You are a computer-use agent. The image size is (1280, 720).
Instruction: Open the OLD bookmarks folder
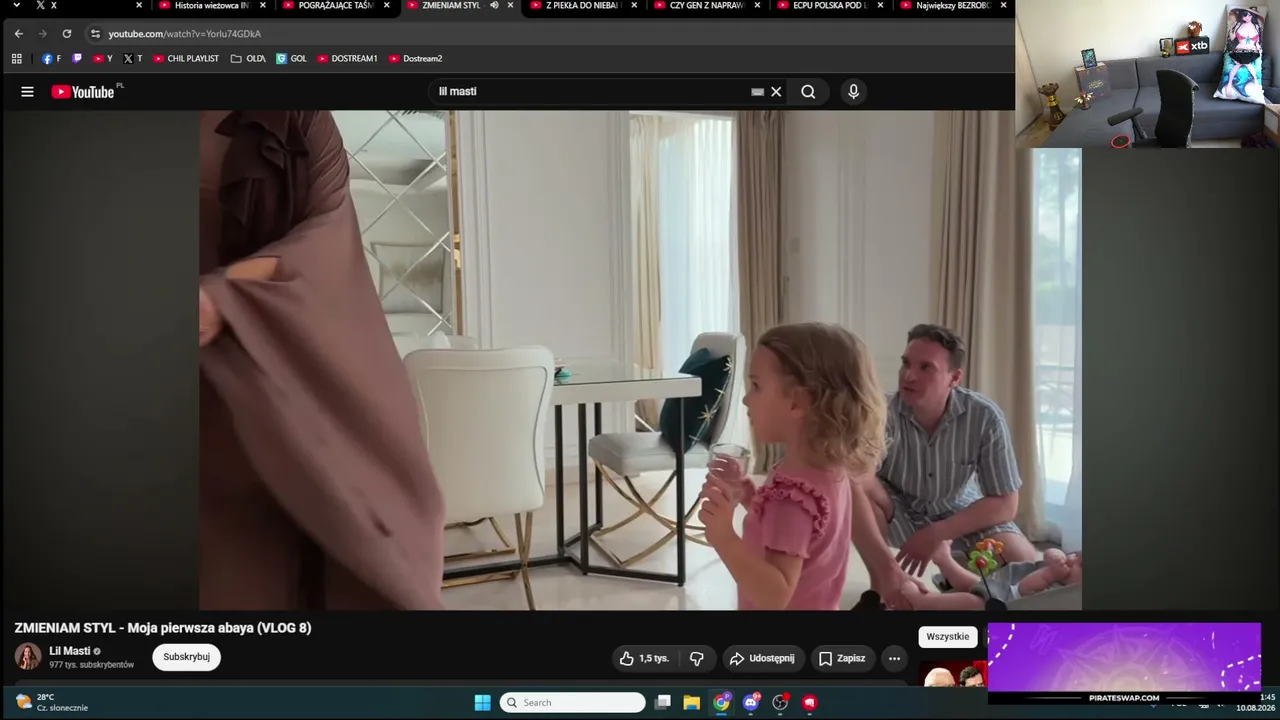pos(248,59)
